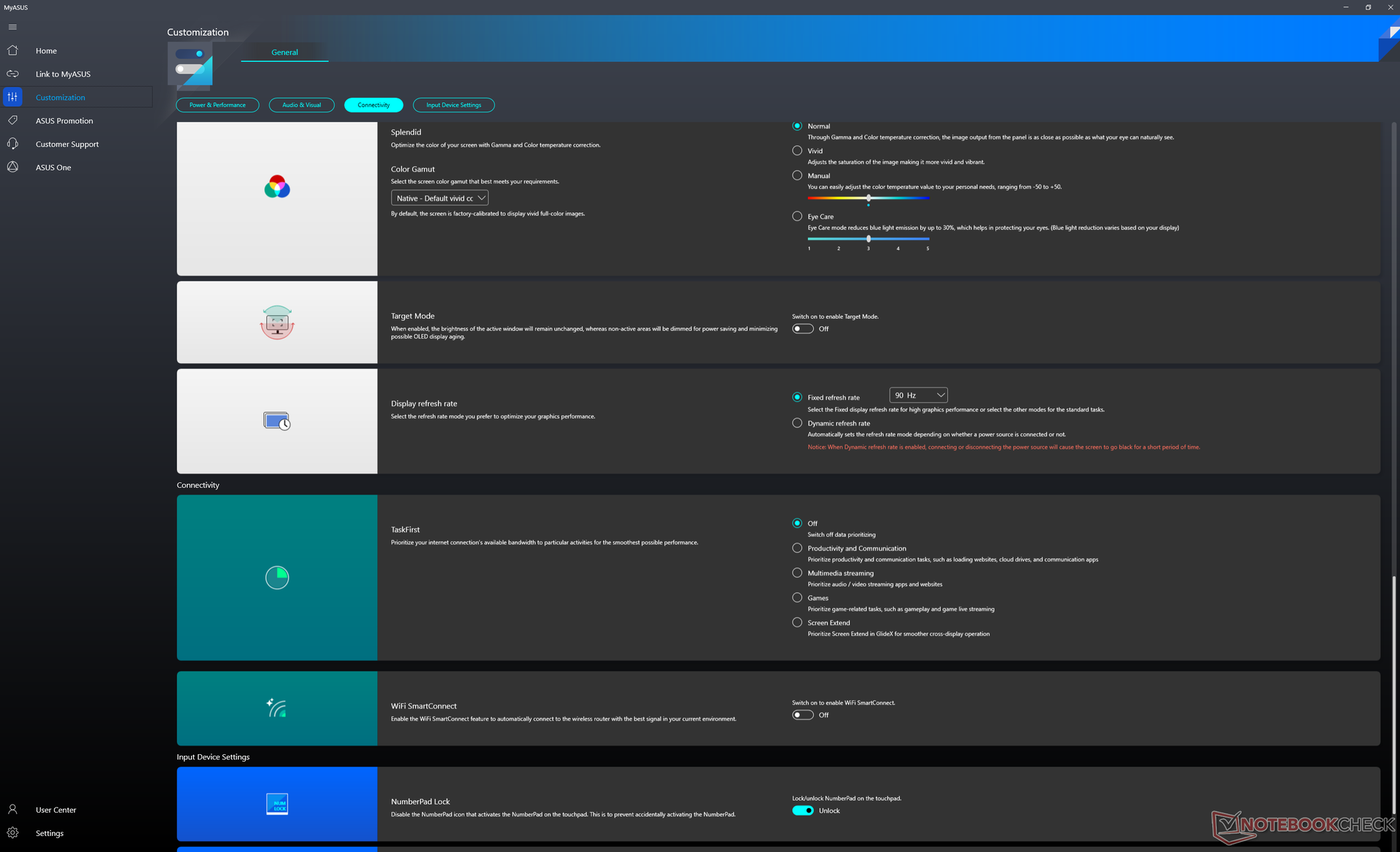Open the Settings gear icon
This screenshot has height=852, width=1400.
click(12, 833)
